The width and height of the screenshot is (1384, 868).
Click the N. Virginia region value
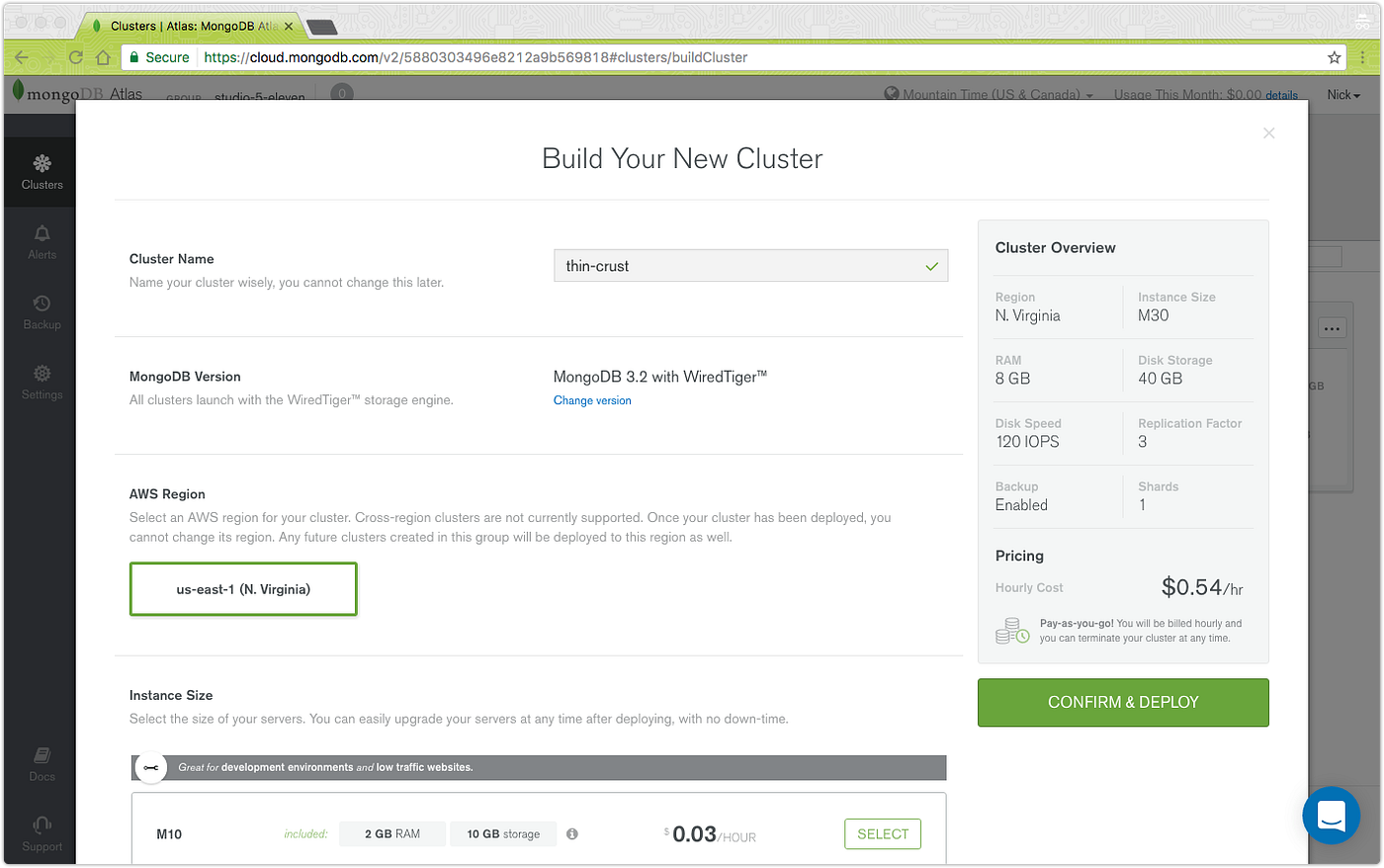click(x=1027, y=315)
